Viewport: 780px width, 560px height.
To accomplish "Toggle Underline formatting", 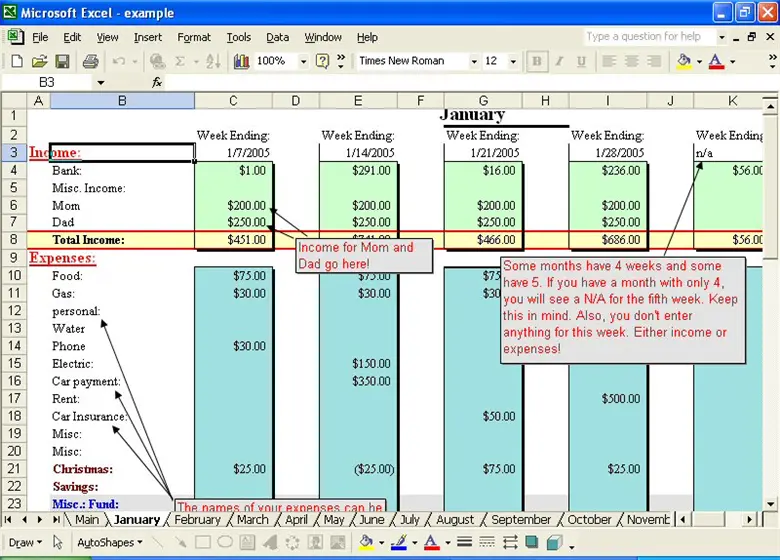I will point(582,61).
